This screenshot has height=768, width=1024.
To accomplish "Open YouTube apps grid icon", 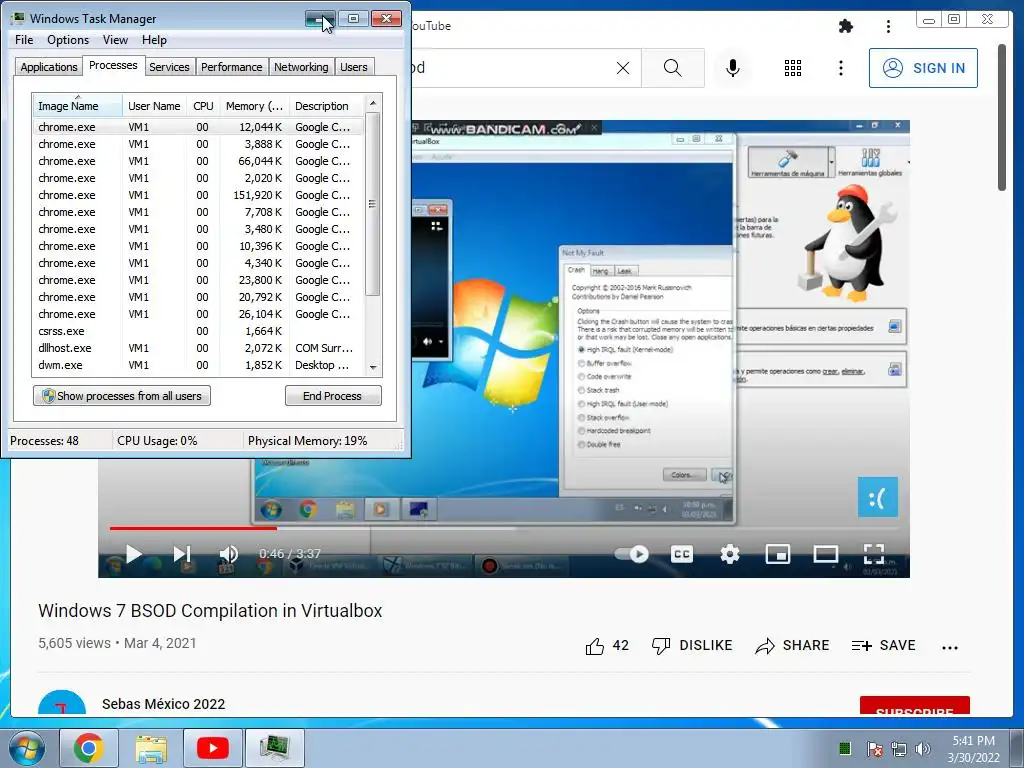I will point(793,68).
